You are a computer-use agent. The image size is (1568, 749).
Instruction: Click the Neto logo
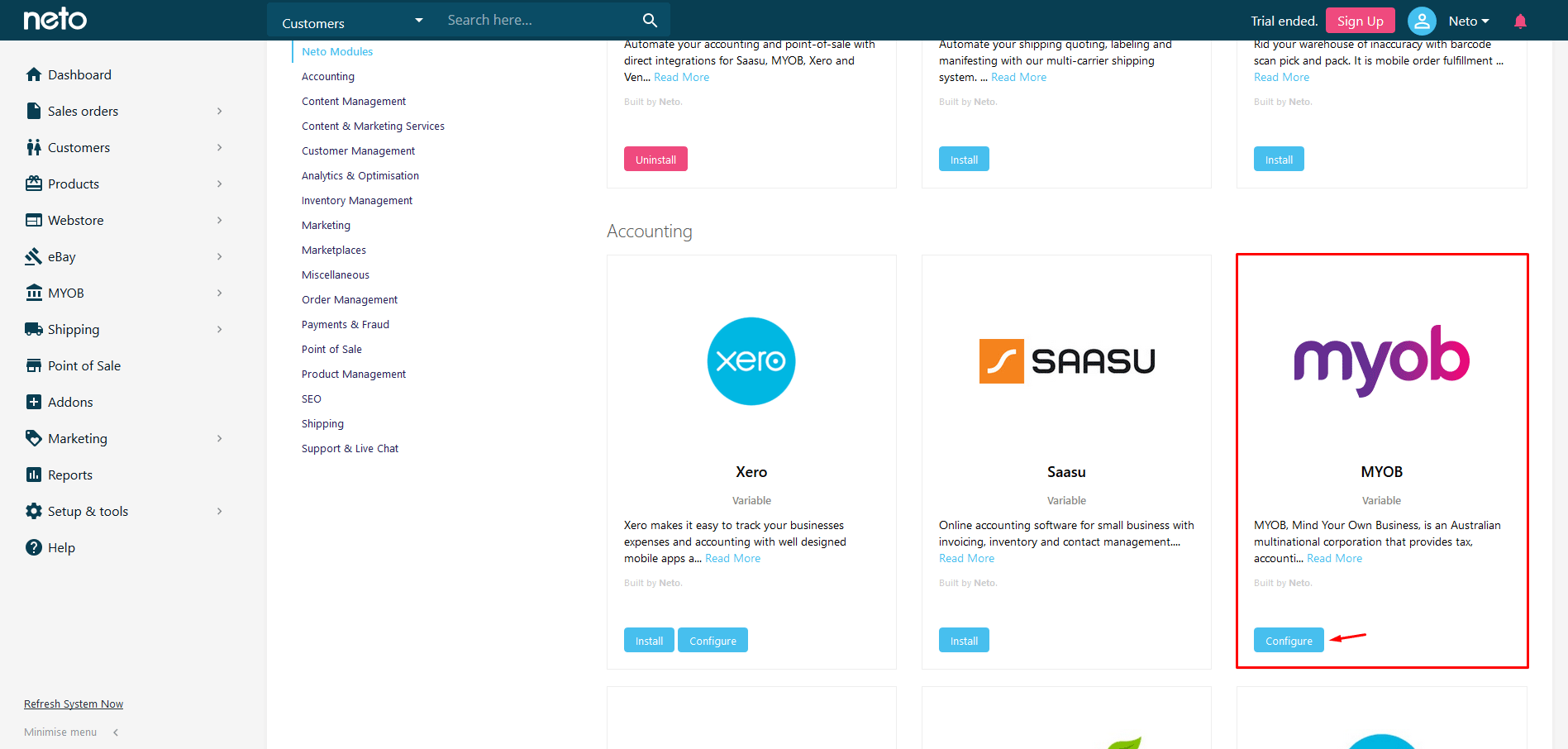pyautogui.click(x=55, y=19)
